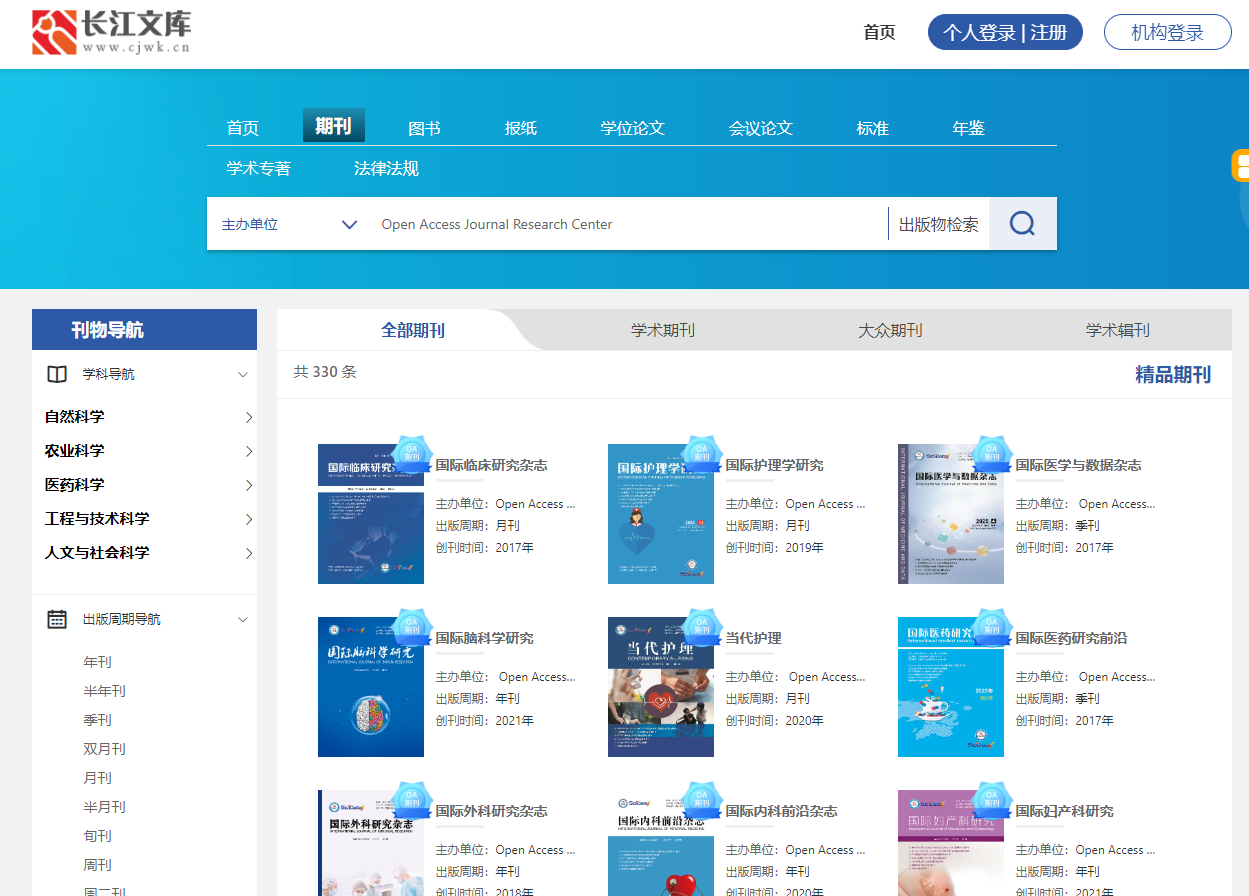Select the 学位论文 navigation item
The height and width of the screenshot is (896, 1249).
pyautogui.click(x=632, y=128)
